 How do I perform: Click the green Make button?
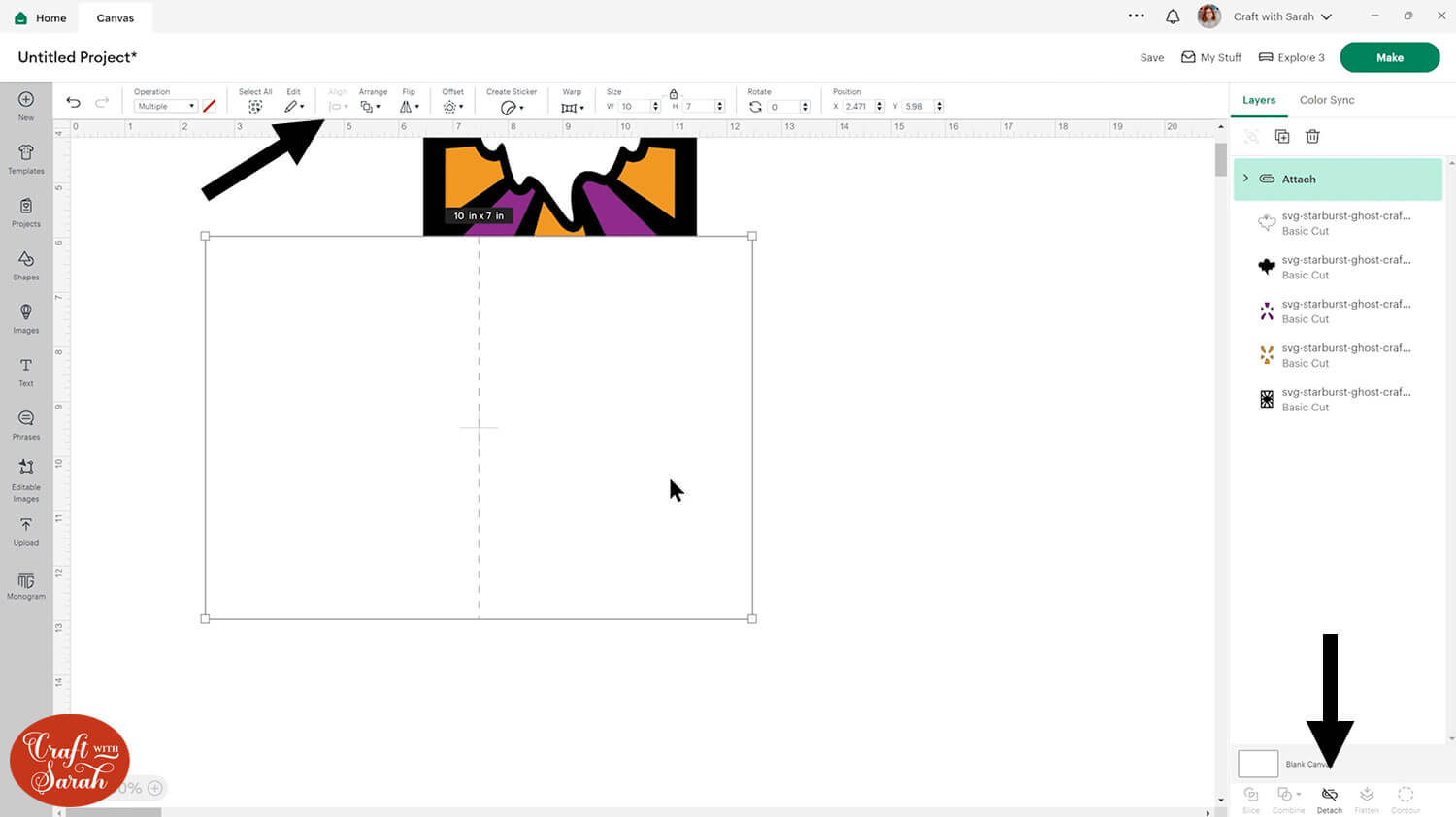[x=1389, y=57]
